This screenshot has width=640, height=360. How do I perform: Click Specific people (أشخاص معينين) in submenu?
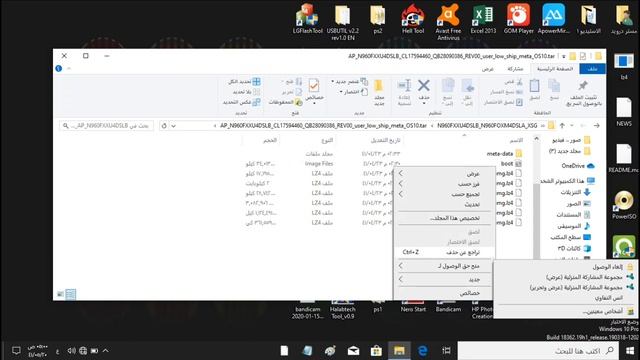tap(565, 312)
